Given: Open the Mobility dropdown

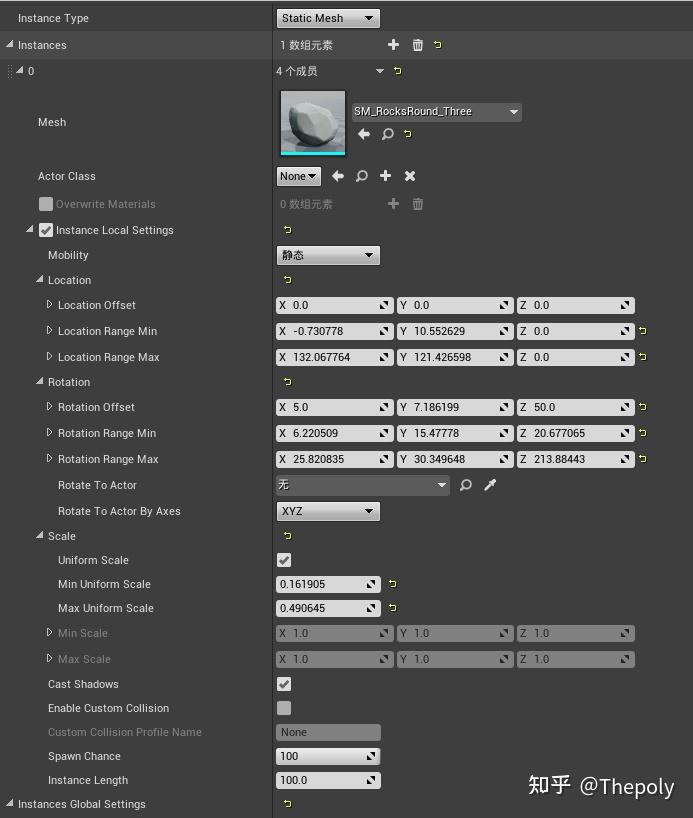Looking at the screenshot, I should click(328, 255).
